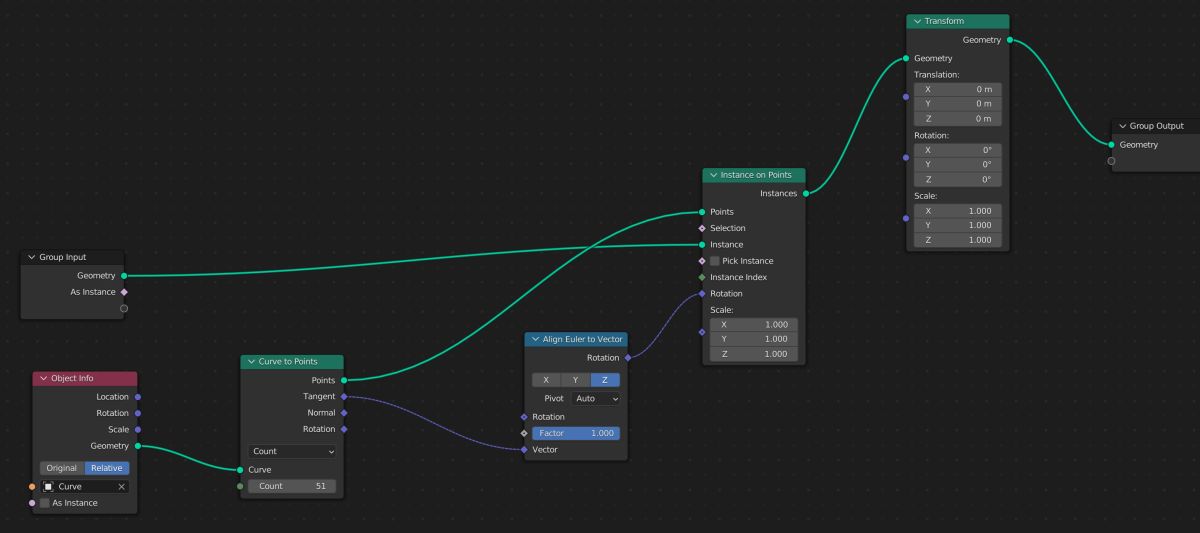The height and width of the screenshot is (533, 1200).
Task: Edit the Translation X field in Transform
Action: point(958,89)
